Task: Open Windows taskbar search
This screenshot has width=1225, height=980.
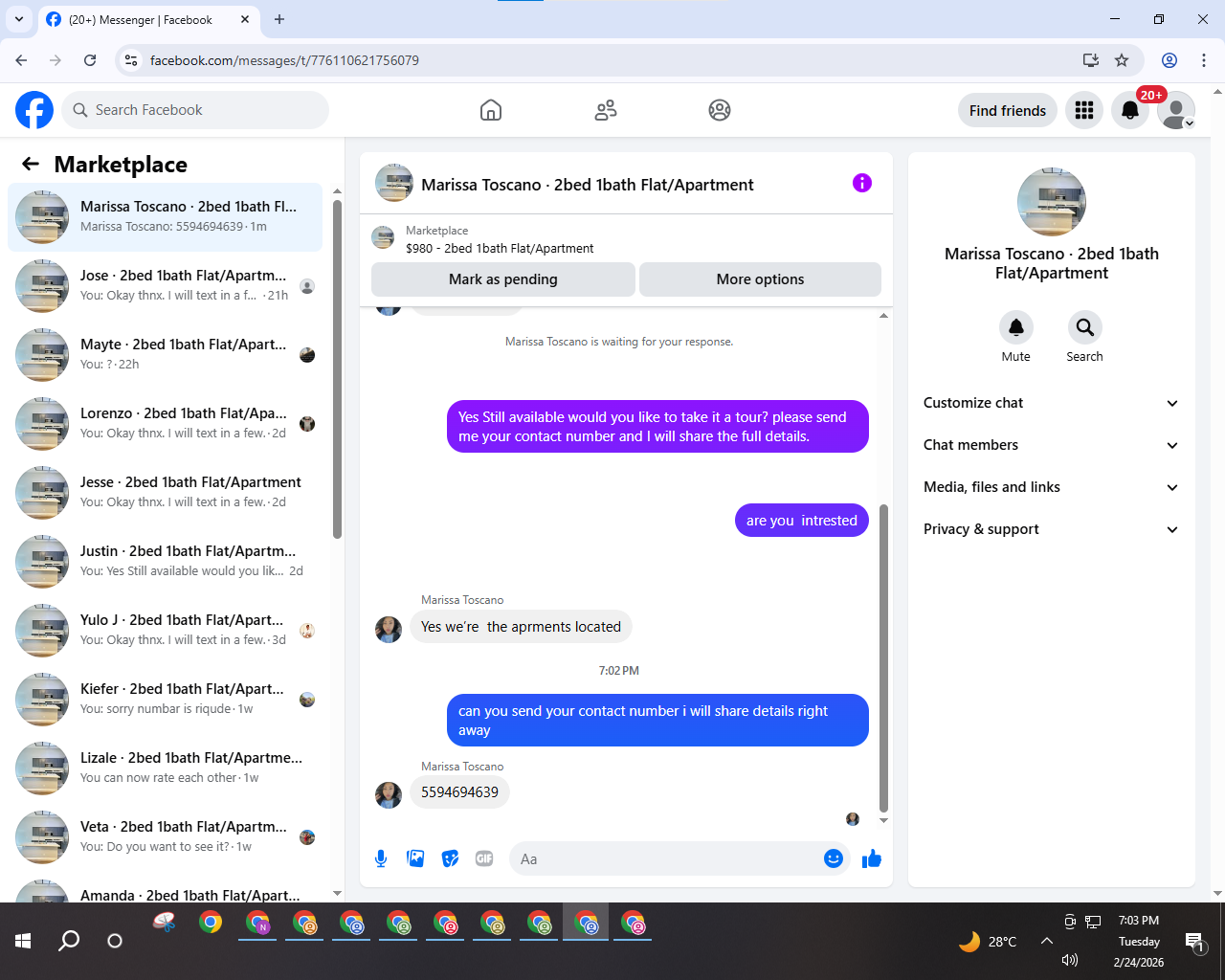Action: click(x=69, y=941)
